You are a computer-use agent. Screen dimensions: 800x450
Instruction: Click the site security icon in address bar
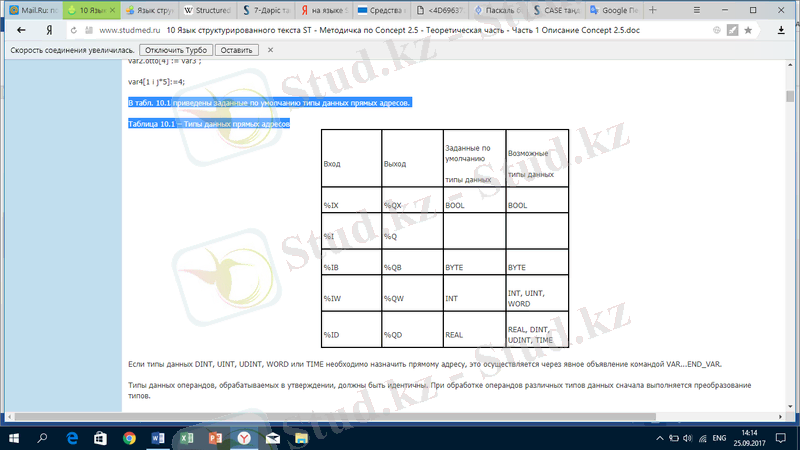(x=89, y=31)
